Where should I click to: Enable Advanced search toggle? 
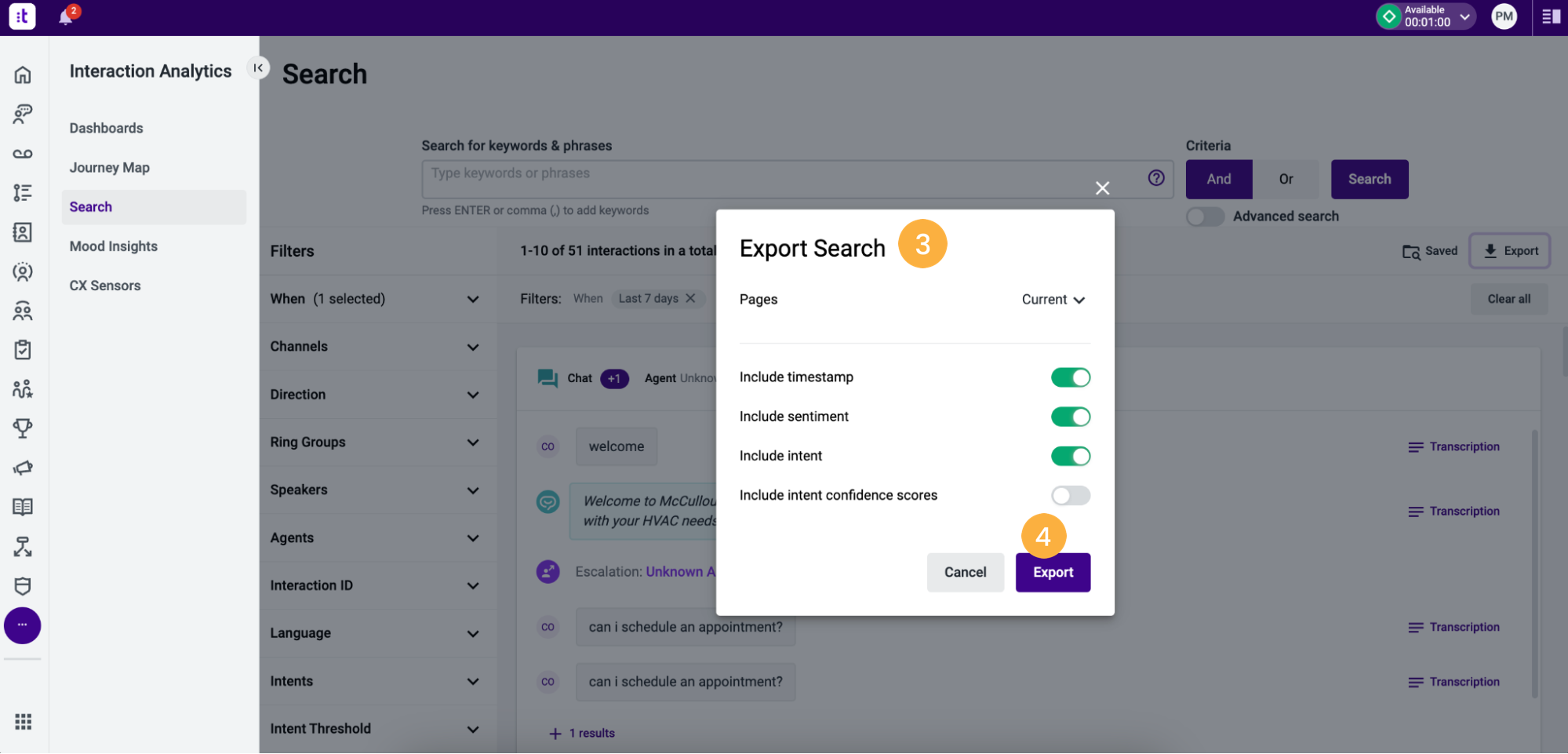coord(1205,217)
